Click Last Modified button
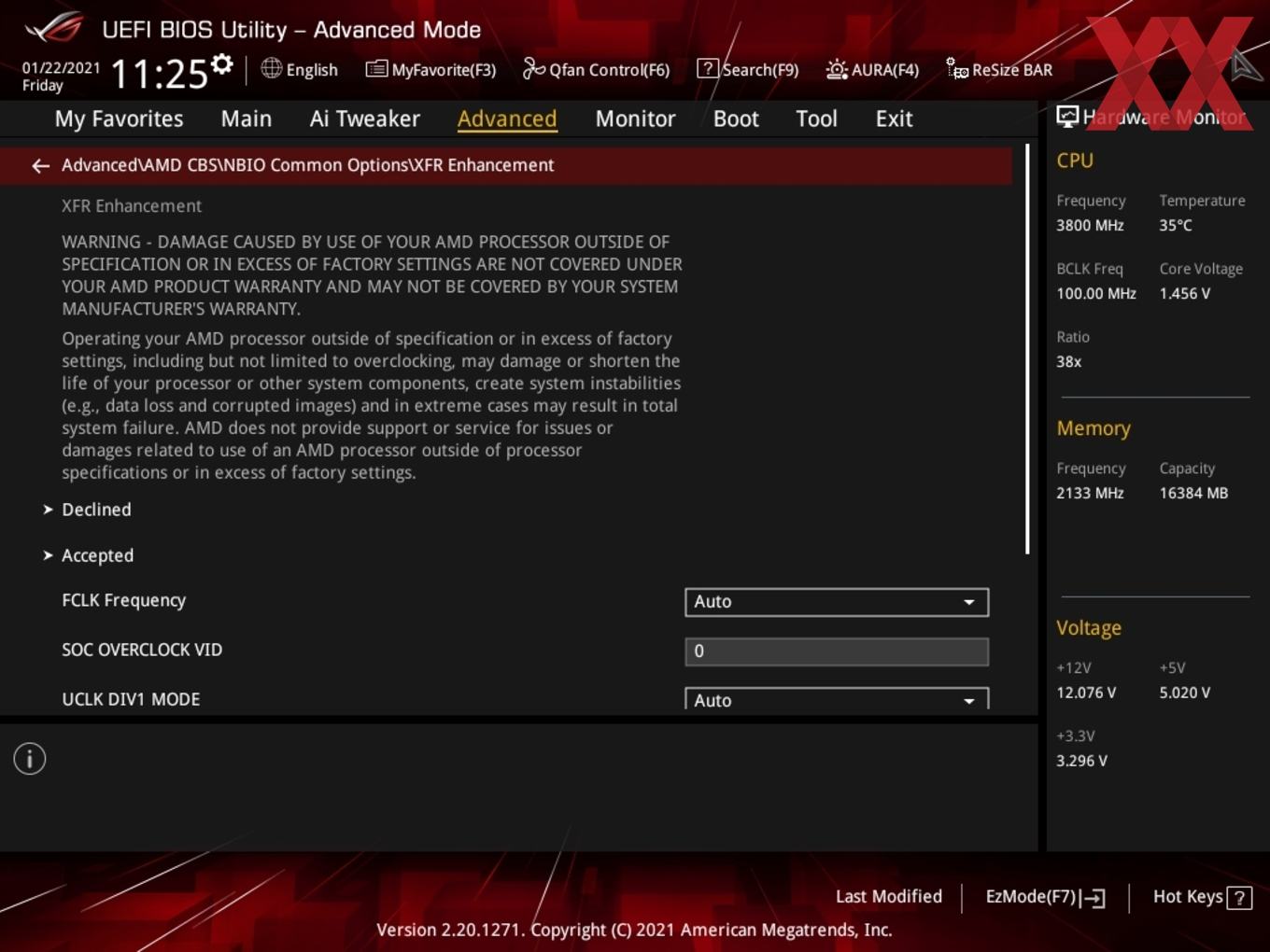This screenshot has height=952, width=1270. [x=889, y=897]
